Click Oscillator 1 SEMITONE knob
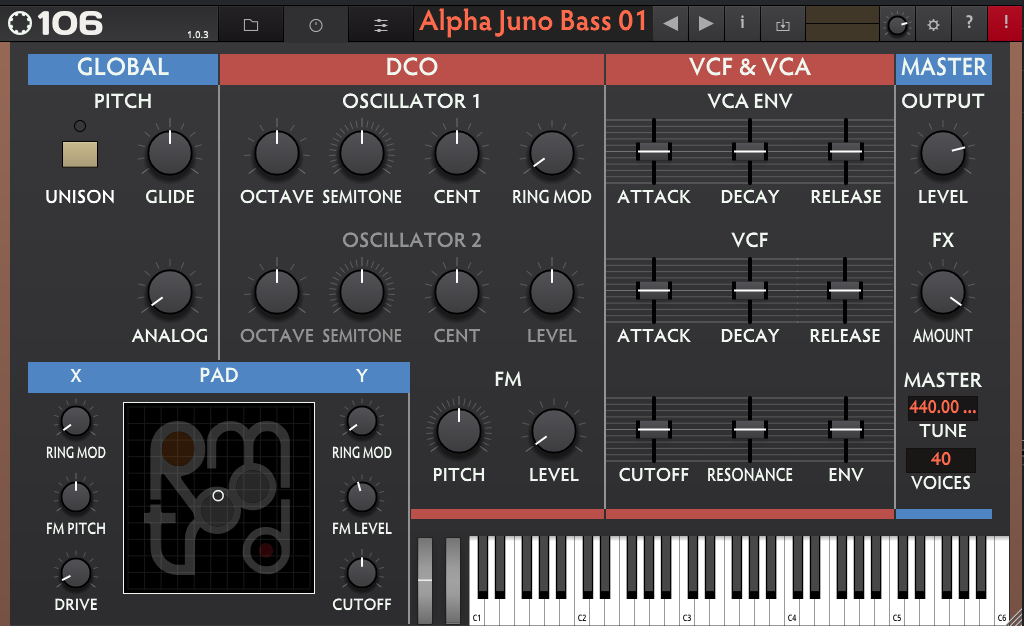 (x=362, y=153)
